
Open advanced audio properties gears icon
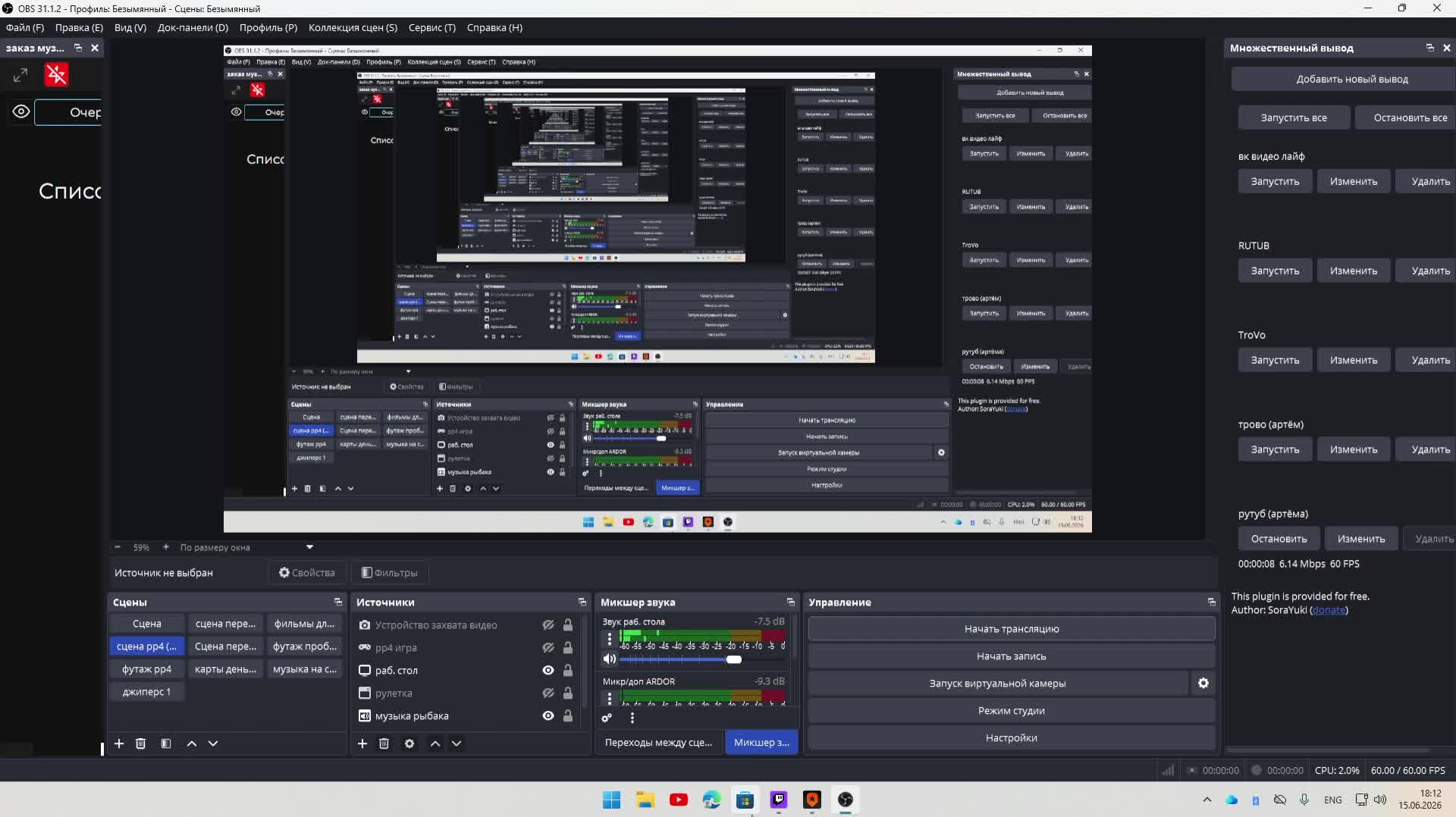tap(607, 718)
